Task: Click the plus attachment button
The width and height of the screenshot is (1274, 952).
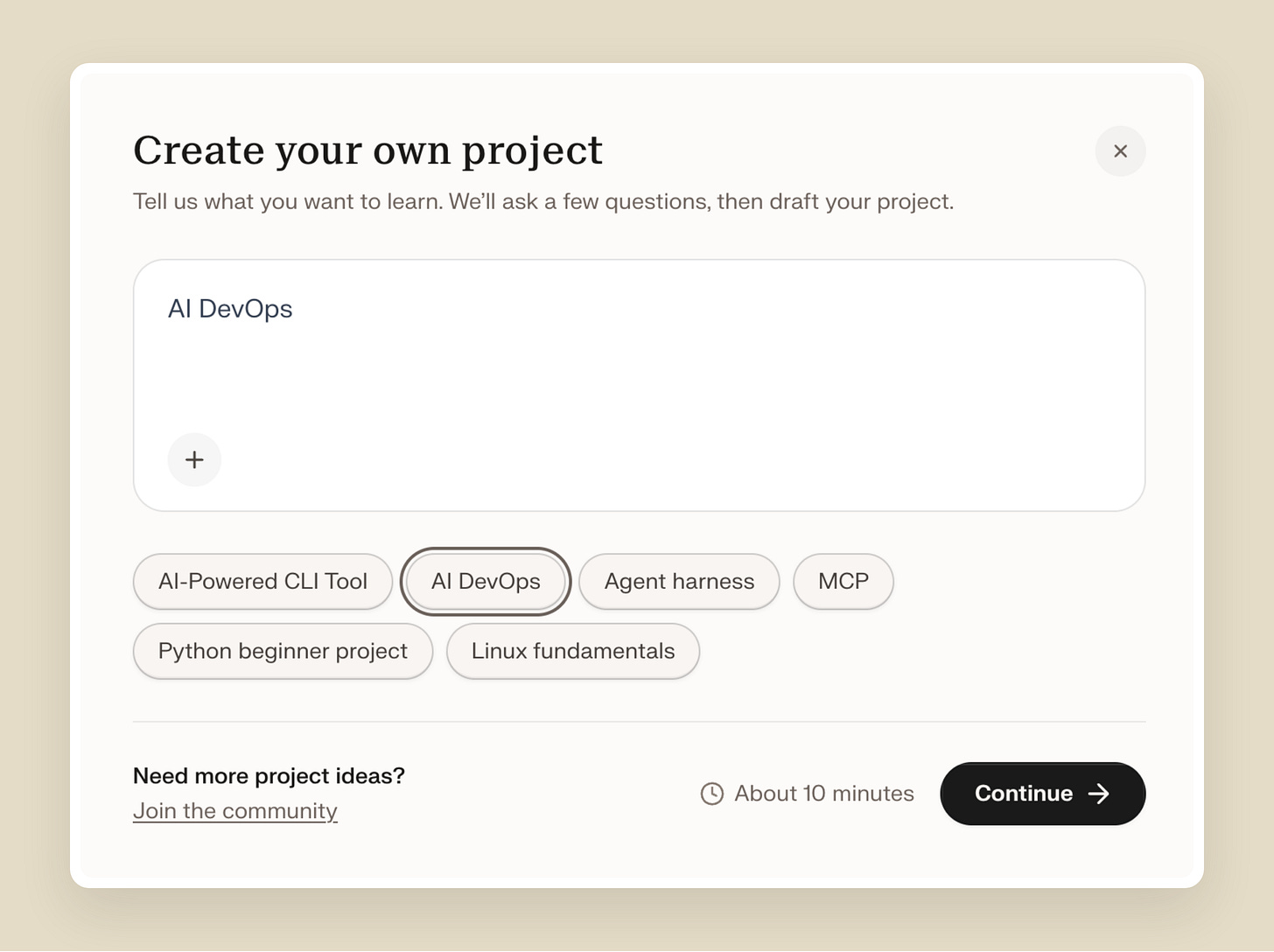Action: (x=194, y=459)
